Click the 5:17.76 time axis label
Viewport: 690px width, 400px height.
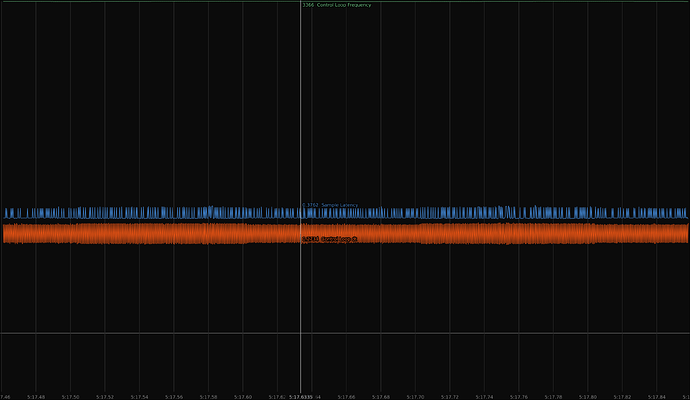[518, 397]
